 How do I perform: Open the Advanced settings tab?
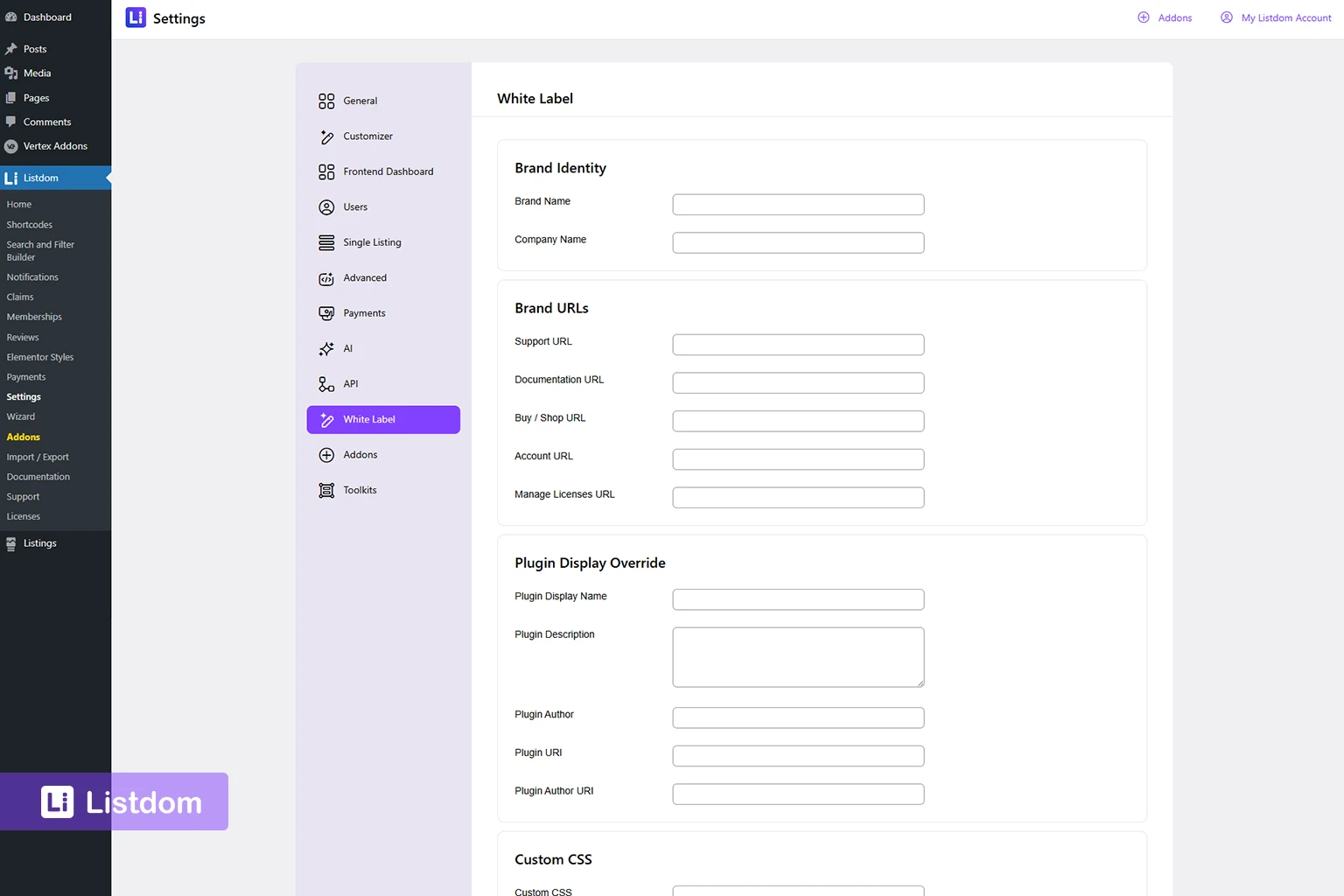coord(365,278)
